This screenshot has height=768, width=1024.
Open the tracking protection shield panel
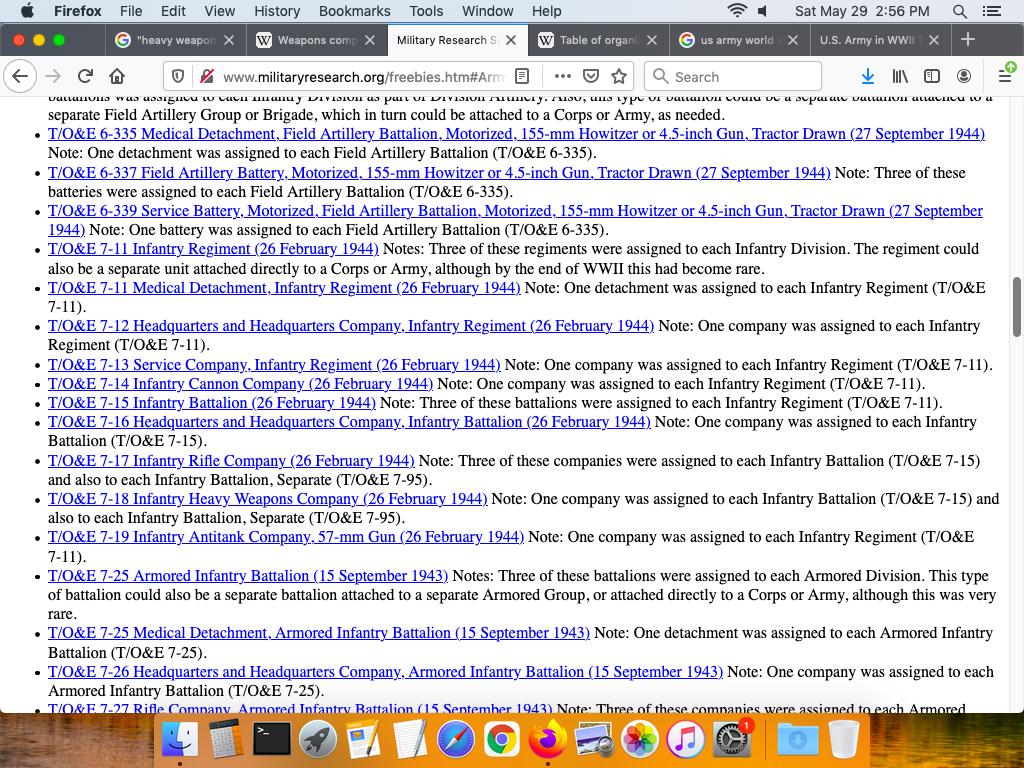178,76
